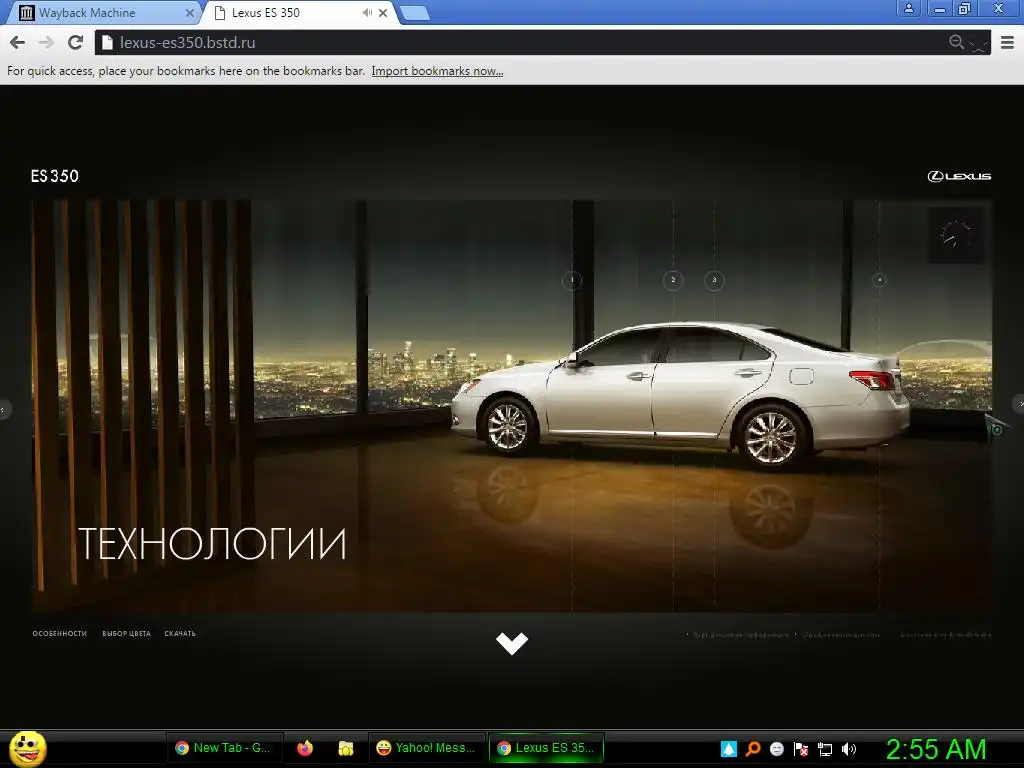Select hotspot marker number 1

(x=572, y=280)
